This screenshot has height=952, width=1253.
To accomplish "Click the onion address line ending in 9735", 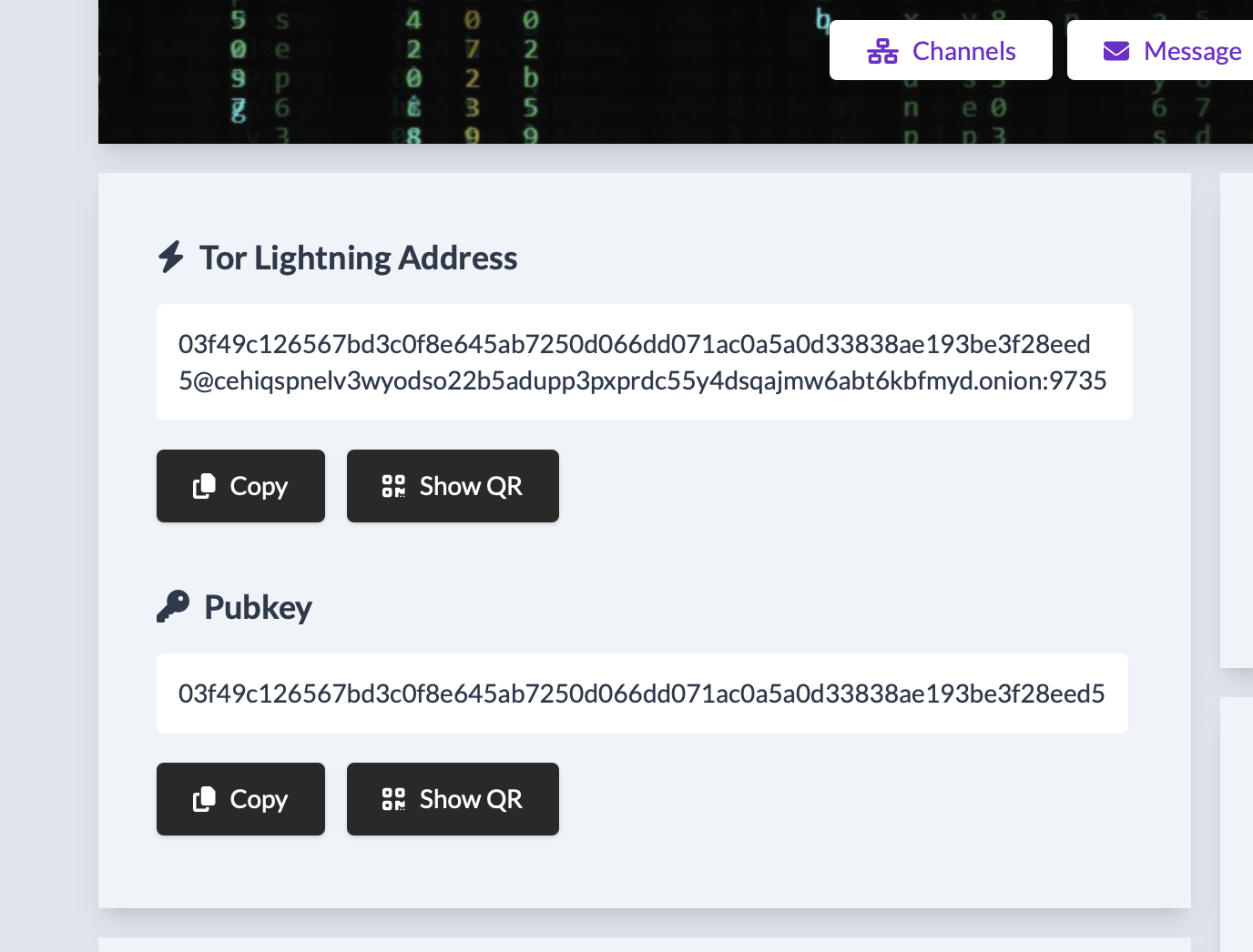I will (x=642, y=380).
